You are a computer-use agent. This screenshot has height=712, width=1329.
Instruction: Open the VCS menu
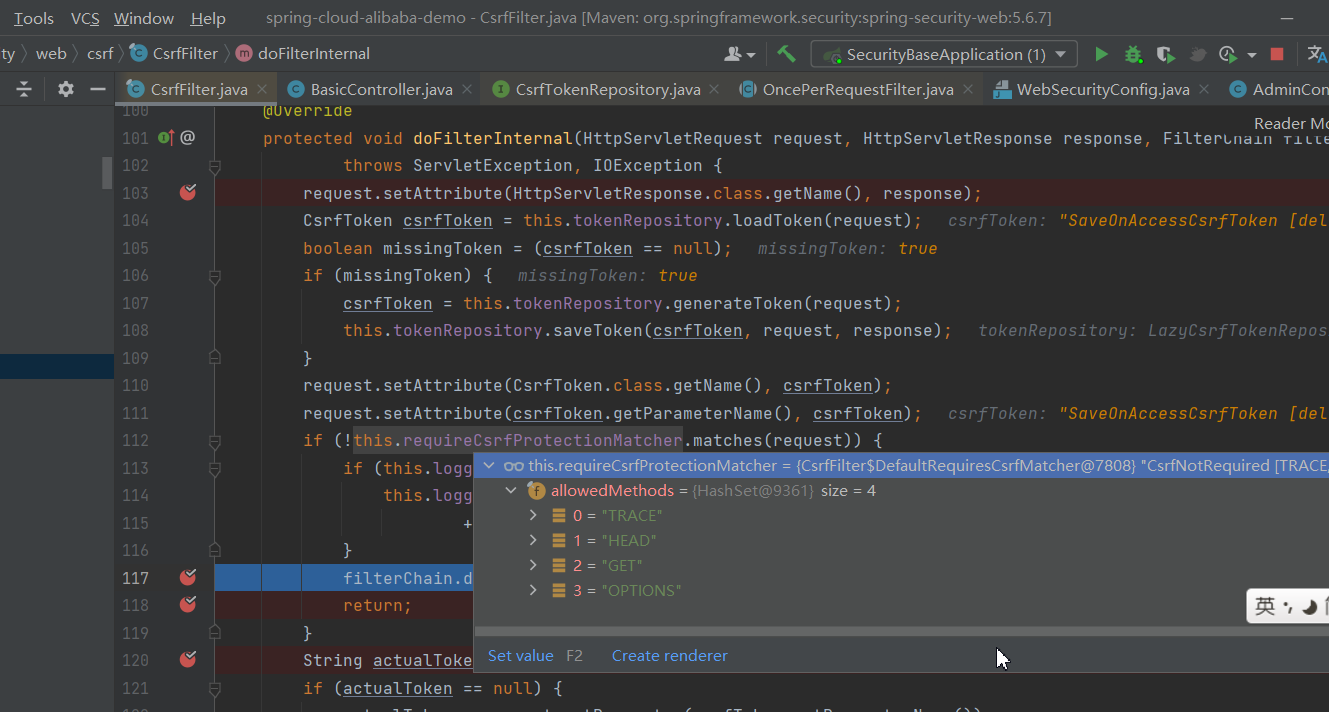84,18
